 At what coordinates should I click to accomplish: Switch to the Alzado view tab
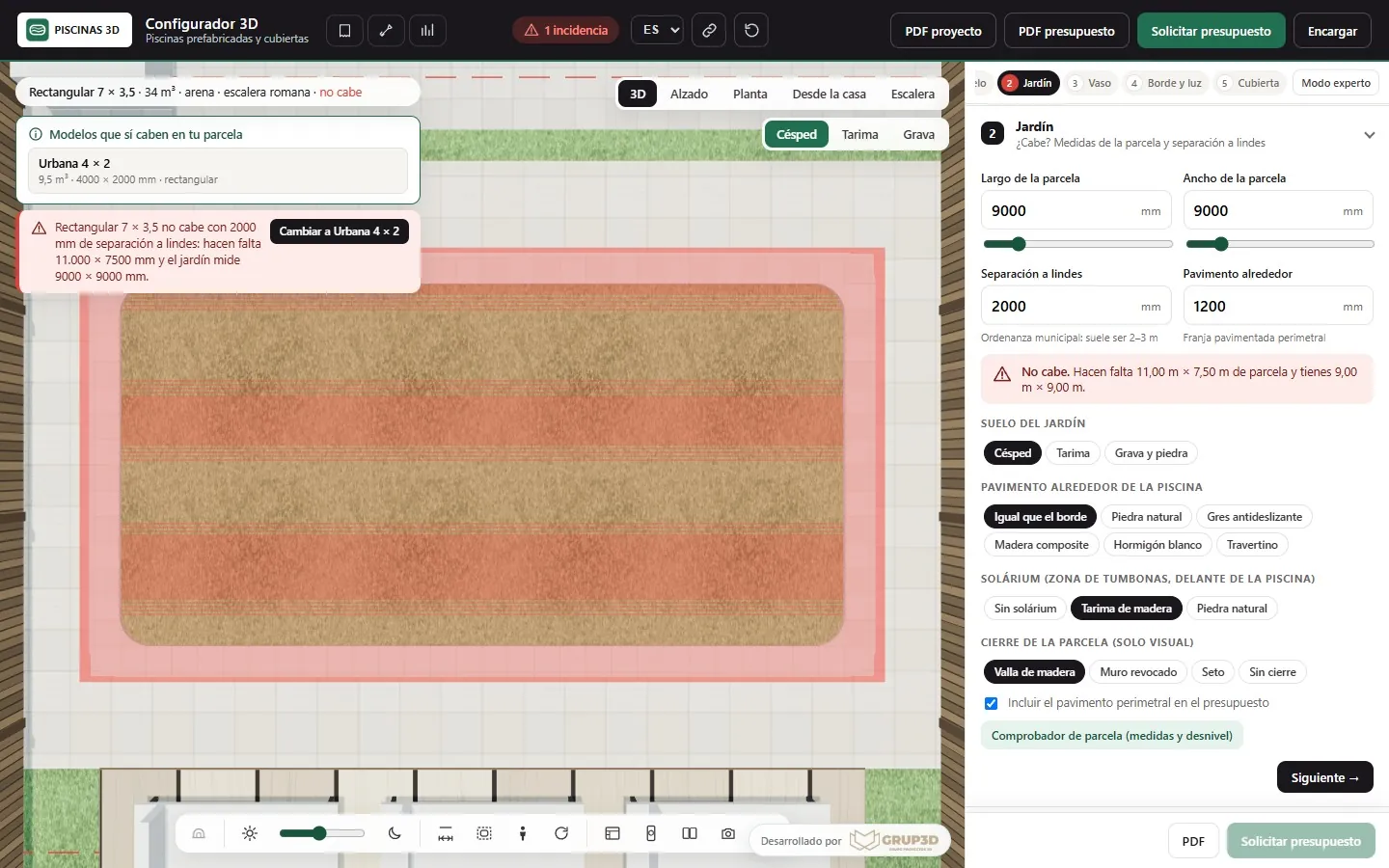pyautogui.click(x=689, y=95)
